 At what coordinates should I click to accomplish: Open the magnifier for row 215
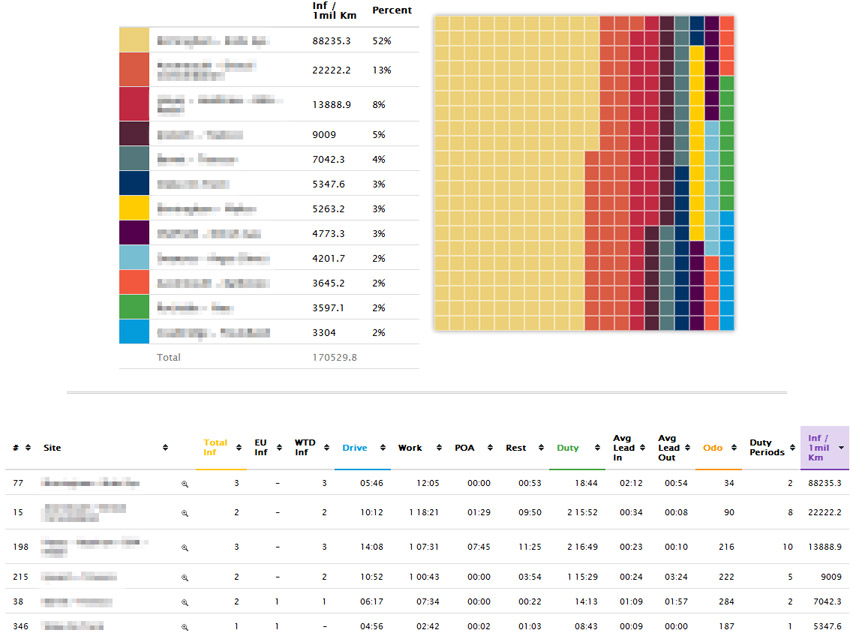(185, 577)
